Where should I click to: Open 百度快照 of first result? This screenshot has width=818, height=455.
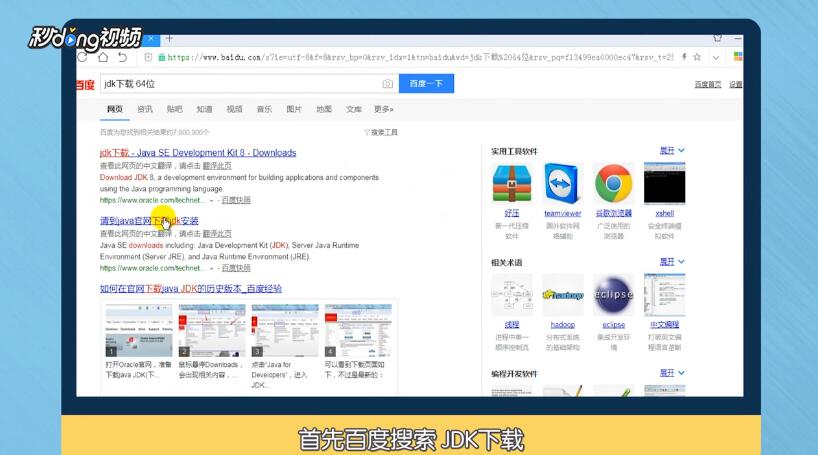pos(236,200)
